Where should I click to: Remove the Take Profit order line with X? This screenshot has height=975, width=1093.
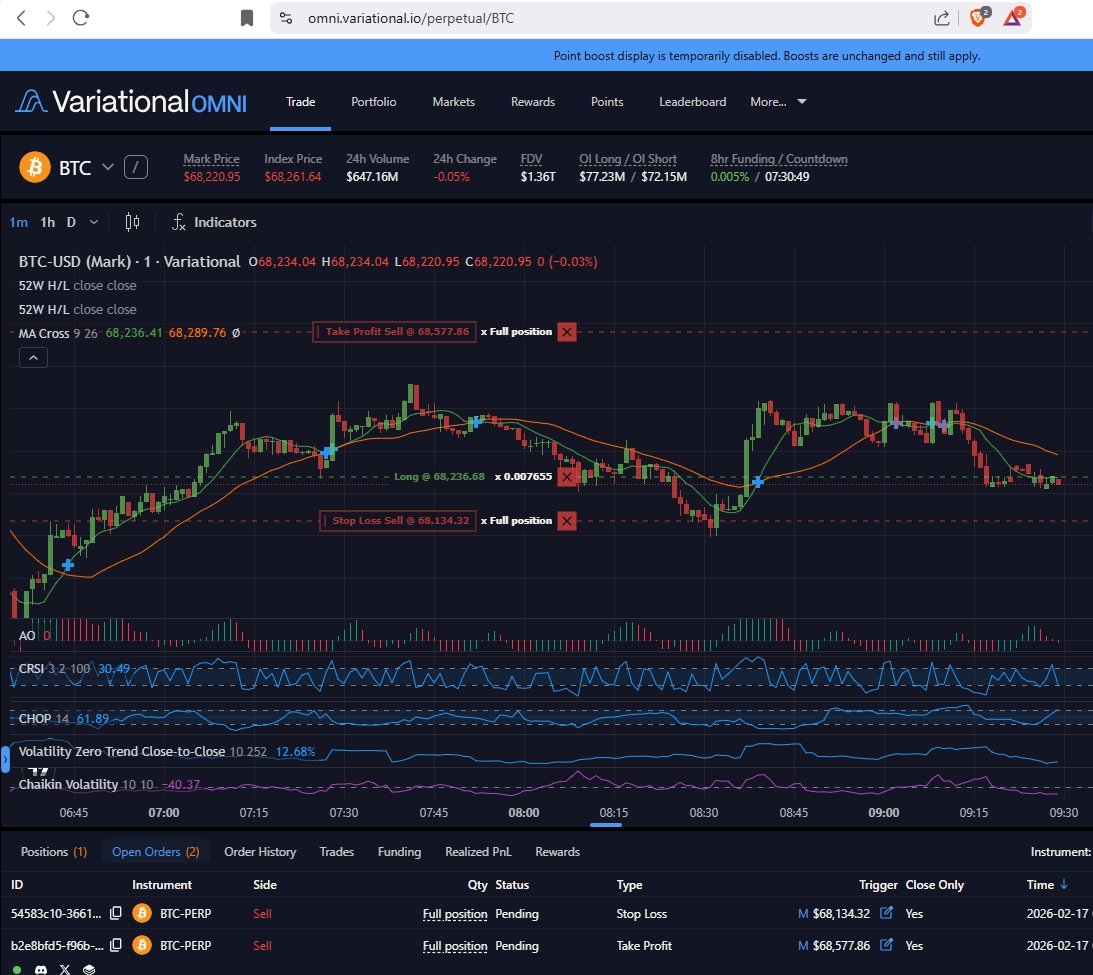[x=567, y=332]
